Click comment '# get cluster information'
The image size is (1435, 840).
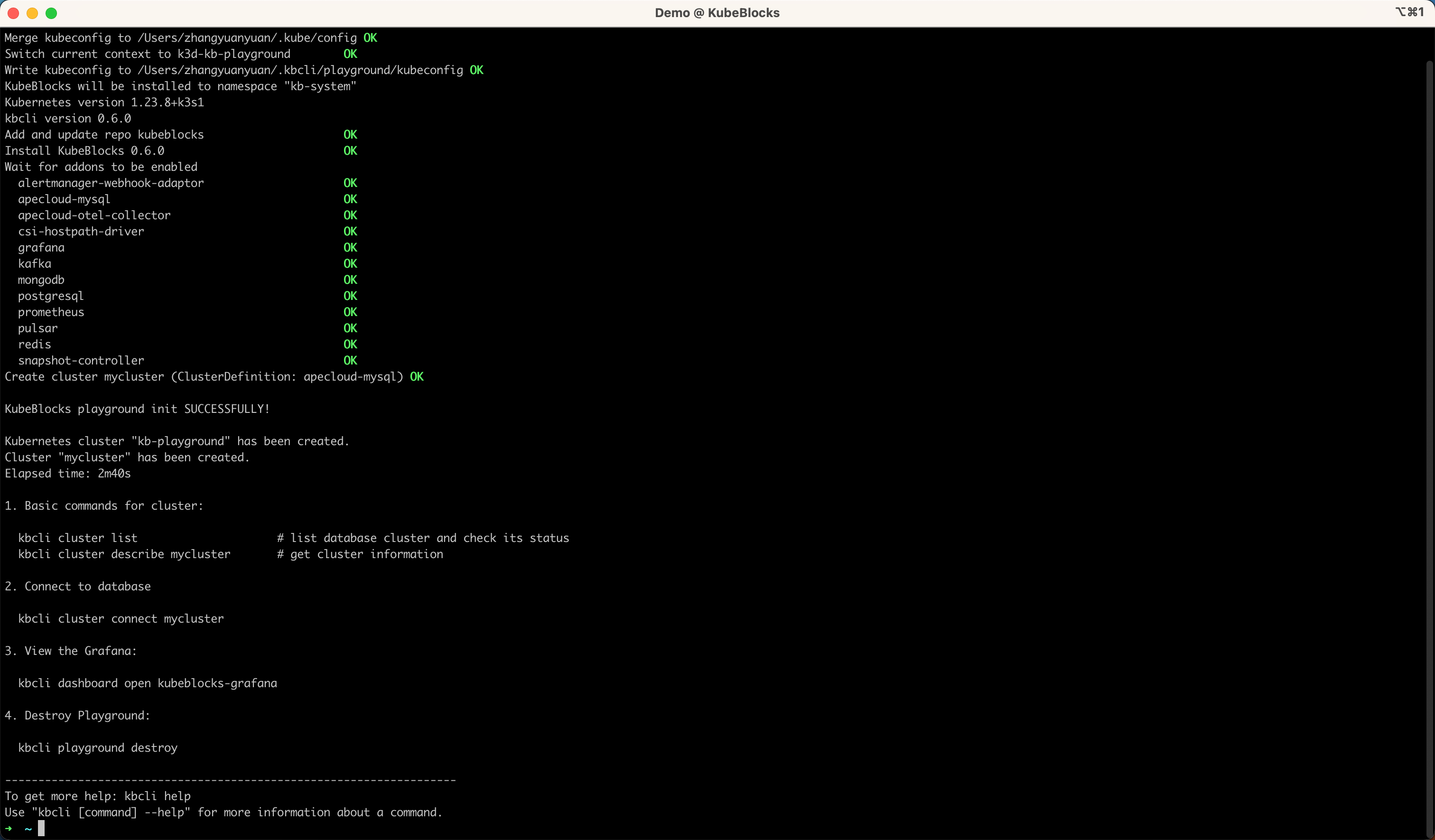pyautogui.click(x=360, y=554)
